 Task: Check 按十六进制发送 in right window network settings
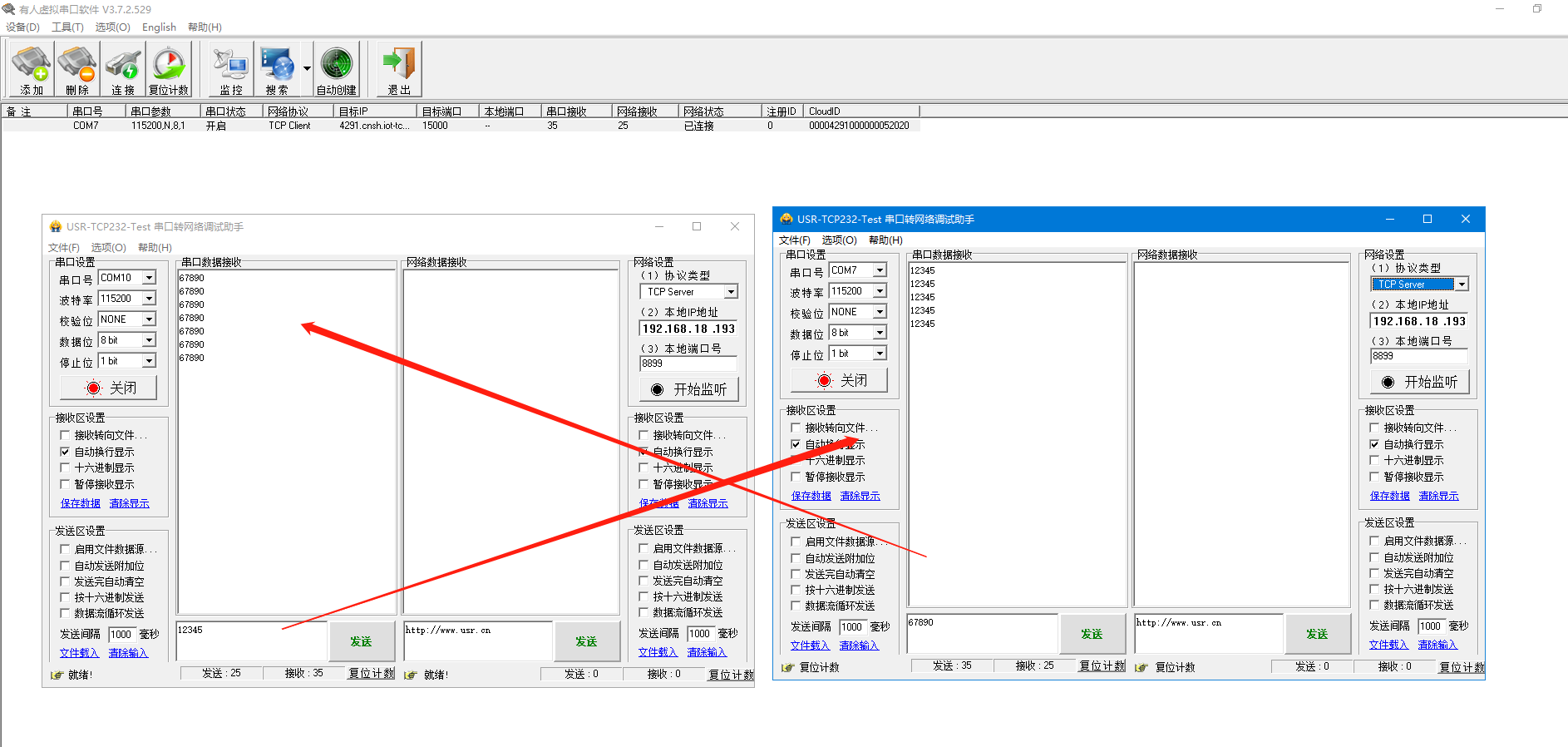click(x=1374, y=589)
